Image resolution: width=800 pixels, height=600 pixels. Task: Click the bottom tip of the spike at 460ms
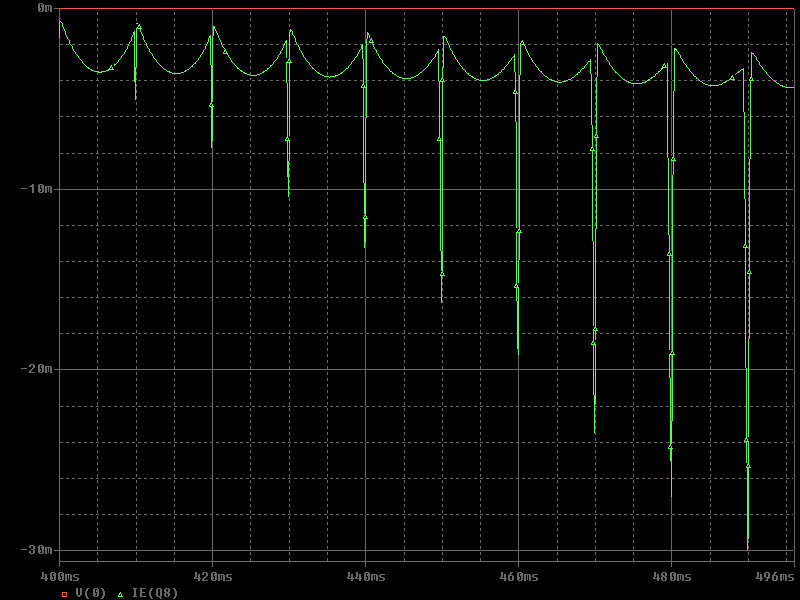click(x=518, y=353)
